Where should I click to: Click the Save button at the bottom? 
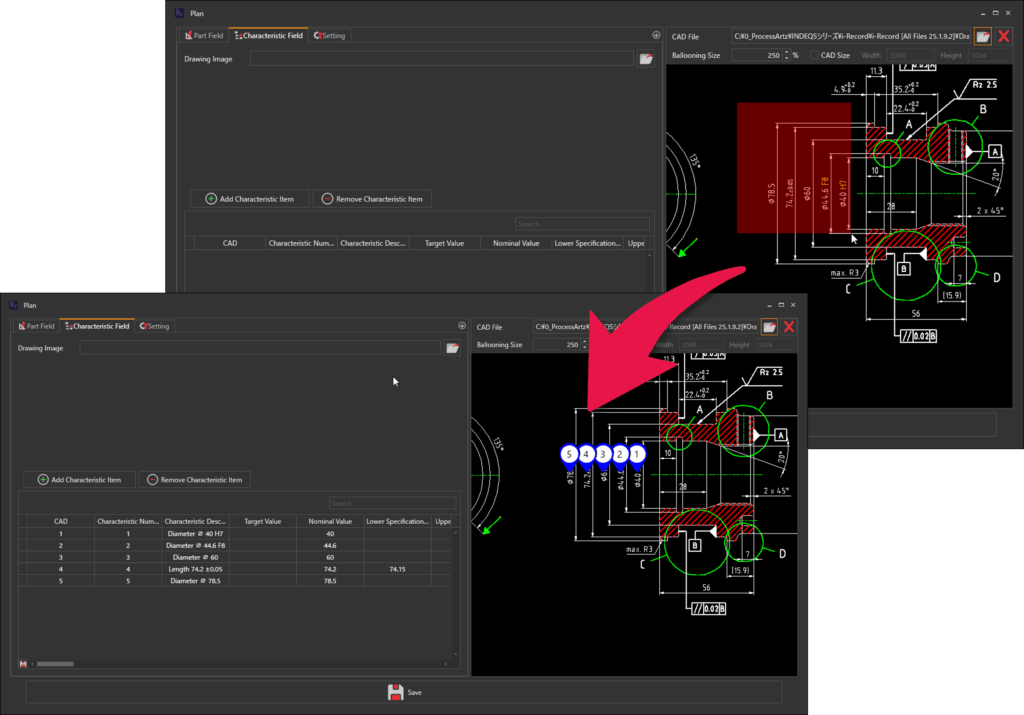click(404, 692)
